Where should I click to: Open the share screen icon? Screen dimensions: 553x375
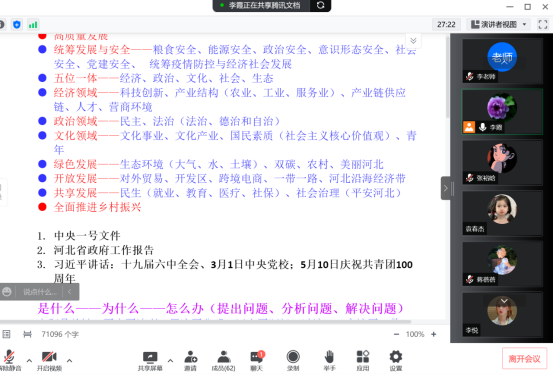(x=150, y=357)
